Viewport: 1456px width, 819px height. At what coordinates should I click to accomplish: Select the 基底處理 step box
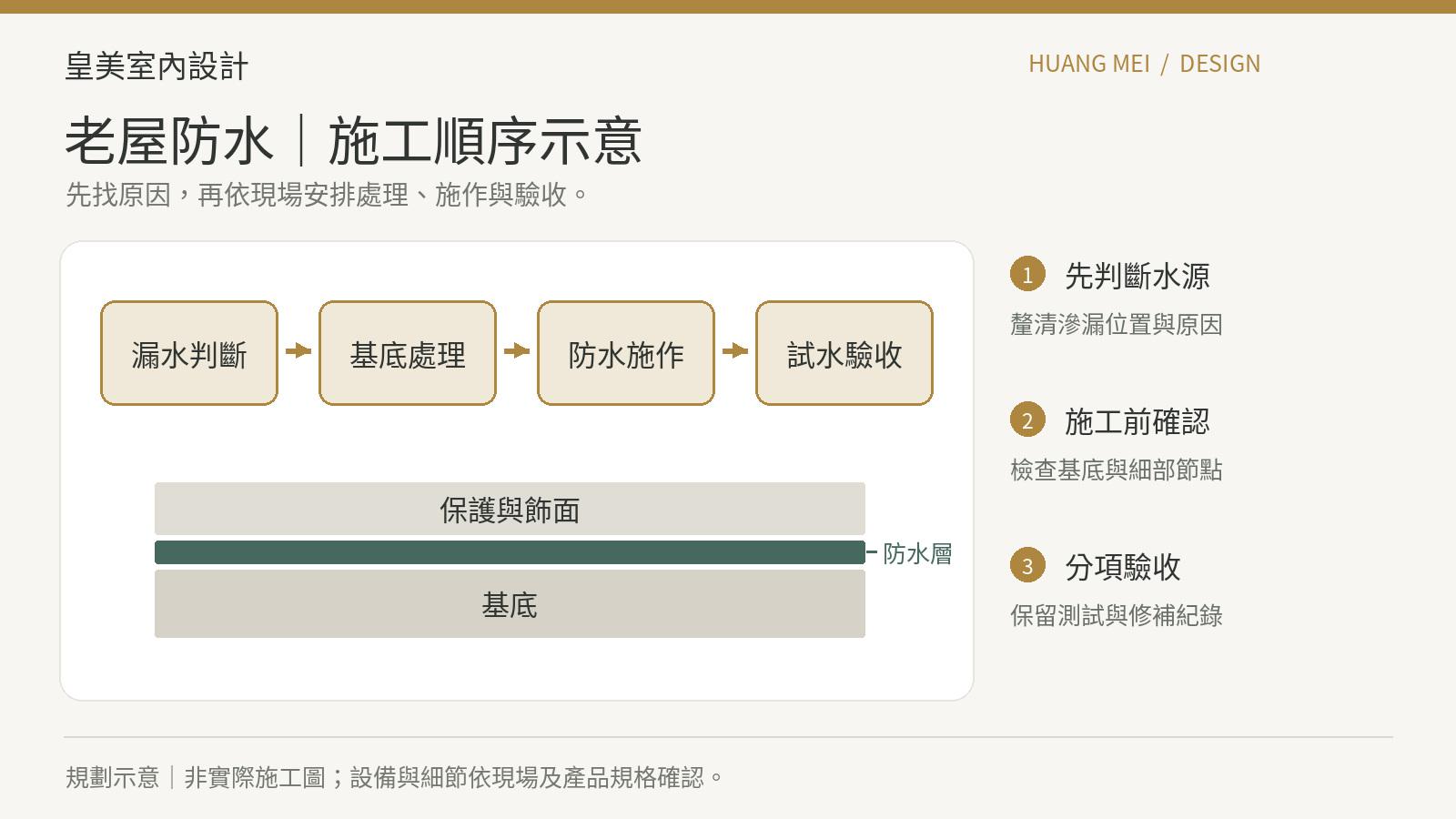(408, 353)
